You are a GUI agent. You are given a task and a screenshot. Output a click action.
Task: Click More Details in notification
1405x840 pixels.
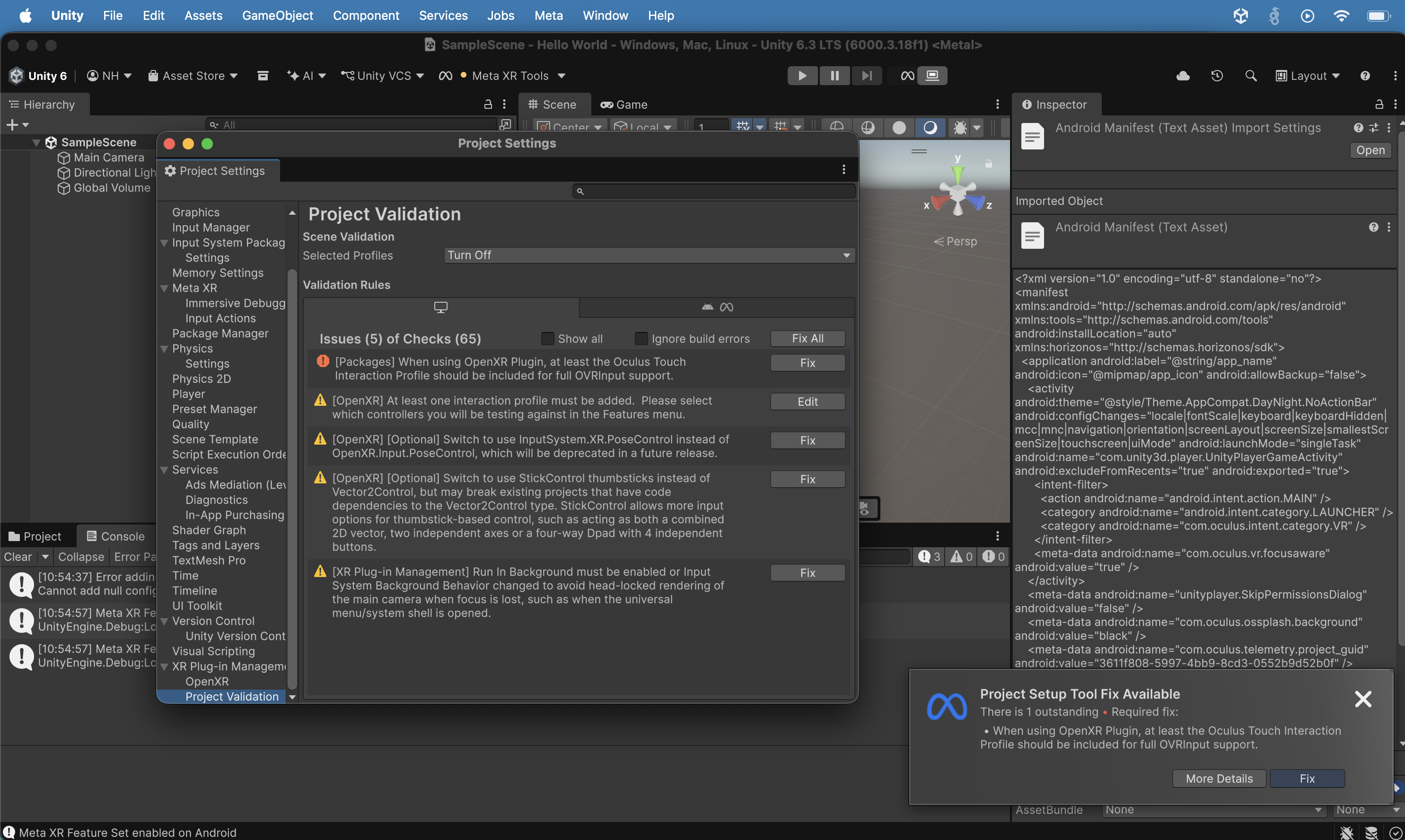point(1219,779)
